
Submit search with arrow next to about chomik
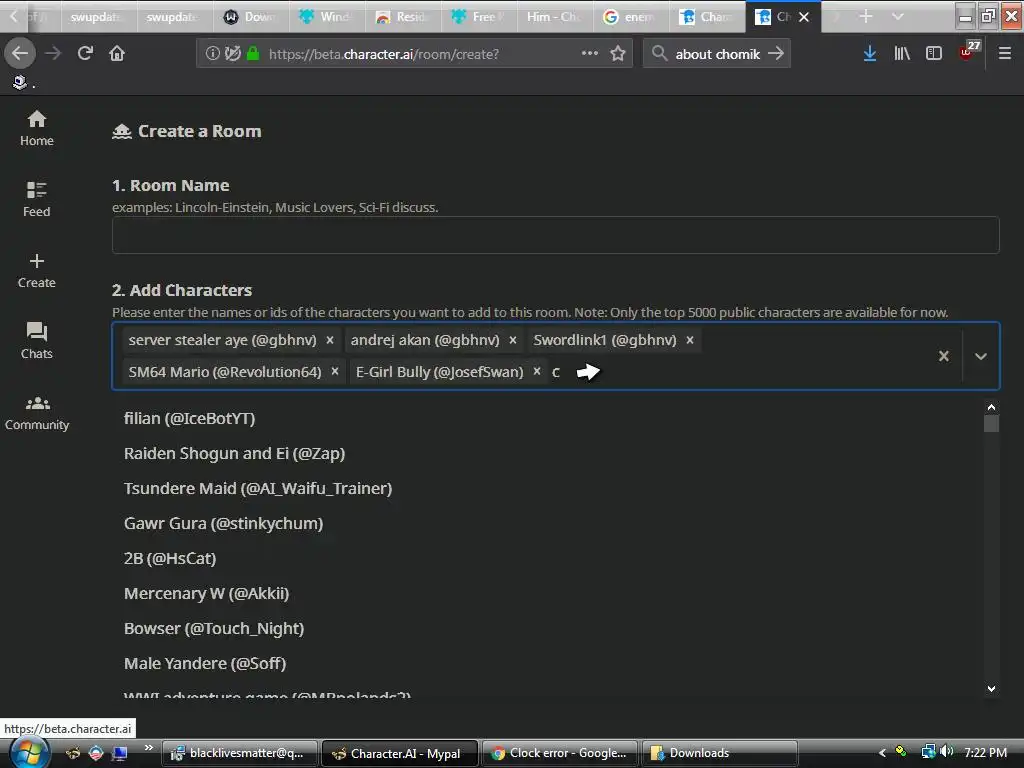pos(776,54)
